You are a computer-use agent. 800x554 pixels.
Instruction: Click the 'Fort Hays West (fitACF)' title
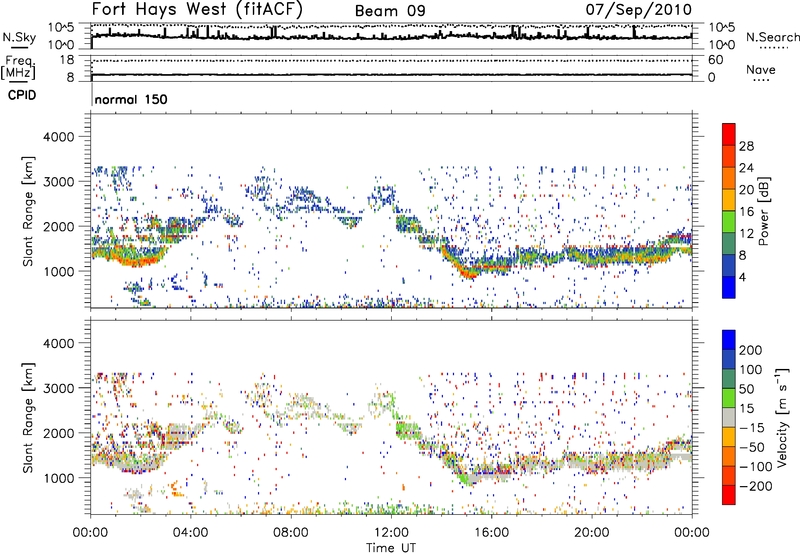point(197,9)
